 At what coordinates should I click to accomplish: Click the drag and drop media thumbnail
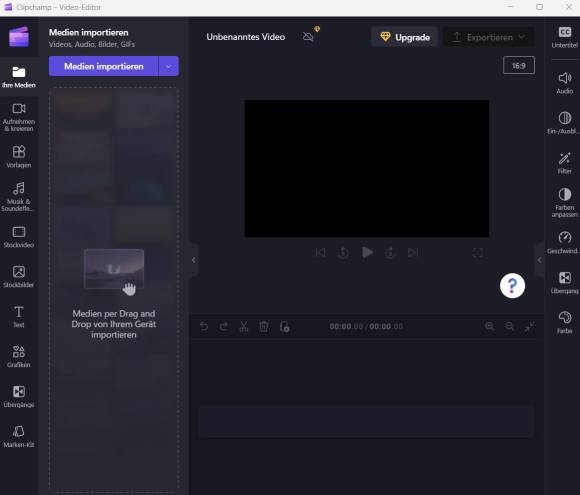pos(114,269)
